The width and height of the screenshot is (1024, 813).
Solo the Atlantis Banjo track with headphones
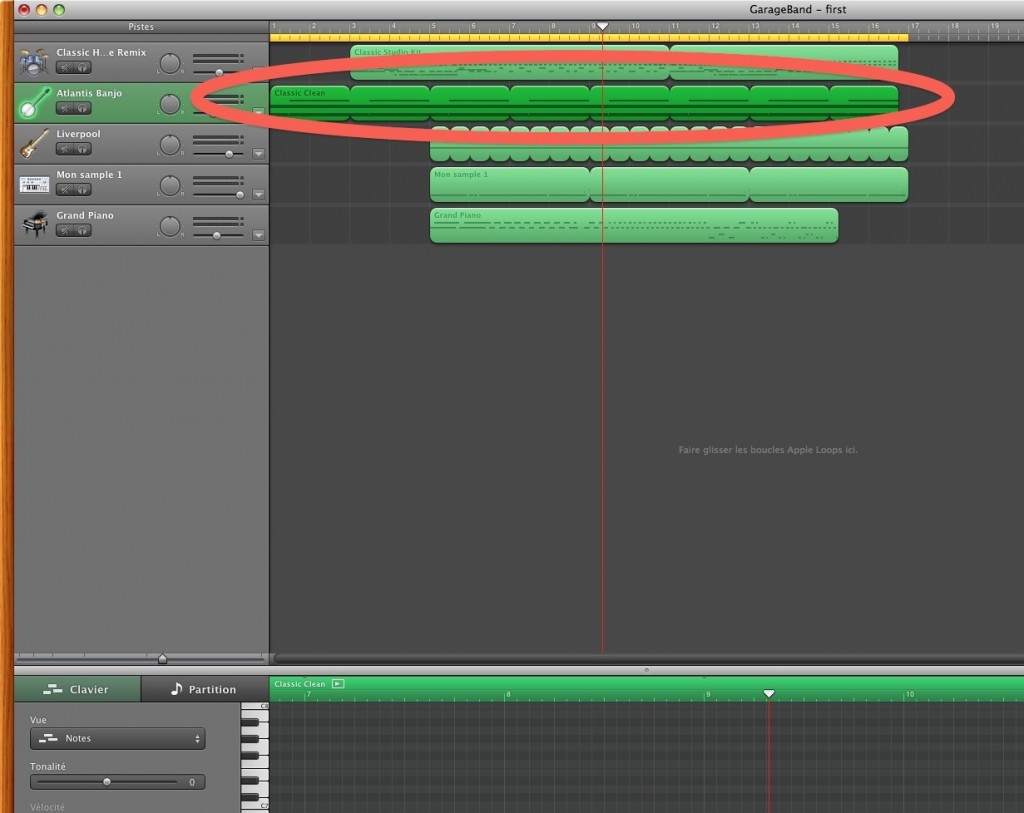click(82, 108)
